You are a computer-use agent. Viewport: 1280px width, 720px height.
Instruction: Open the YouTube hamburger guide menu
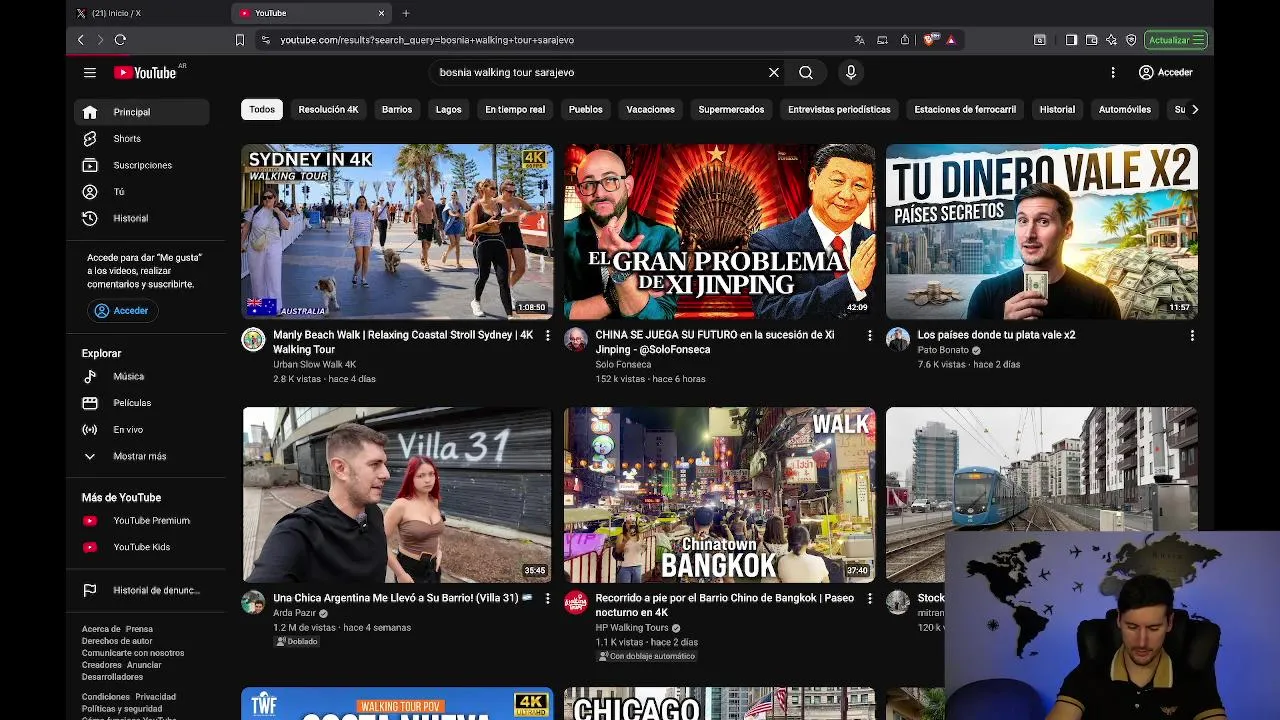click(x=90, y=72)
